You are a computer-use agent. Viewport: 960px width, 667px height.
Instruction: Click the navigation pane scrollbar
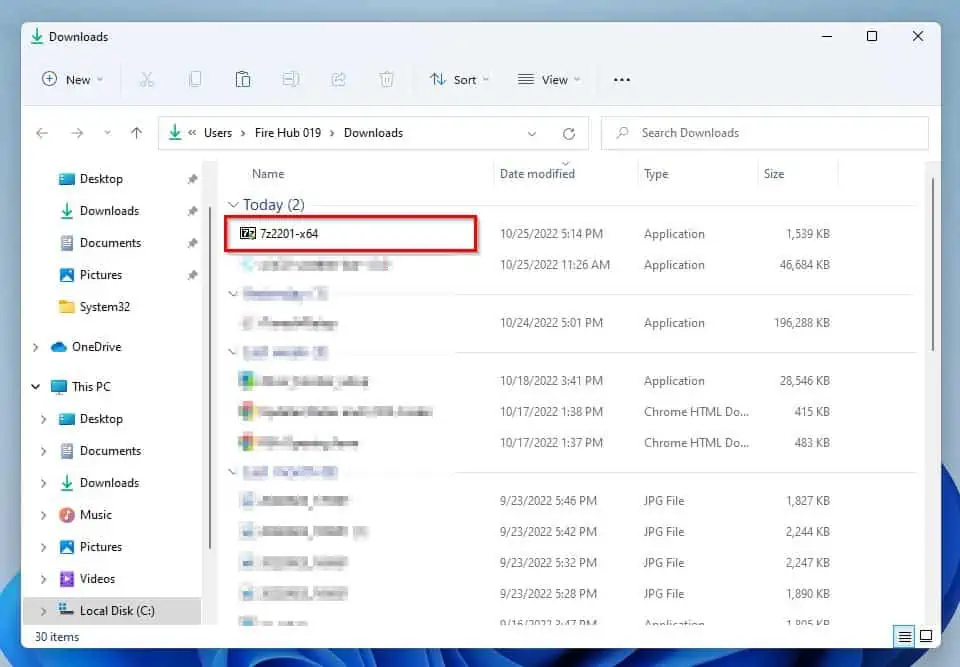[210, 378]
